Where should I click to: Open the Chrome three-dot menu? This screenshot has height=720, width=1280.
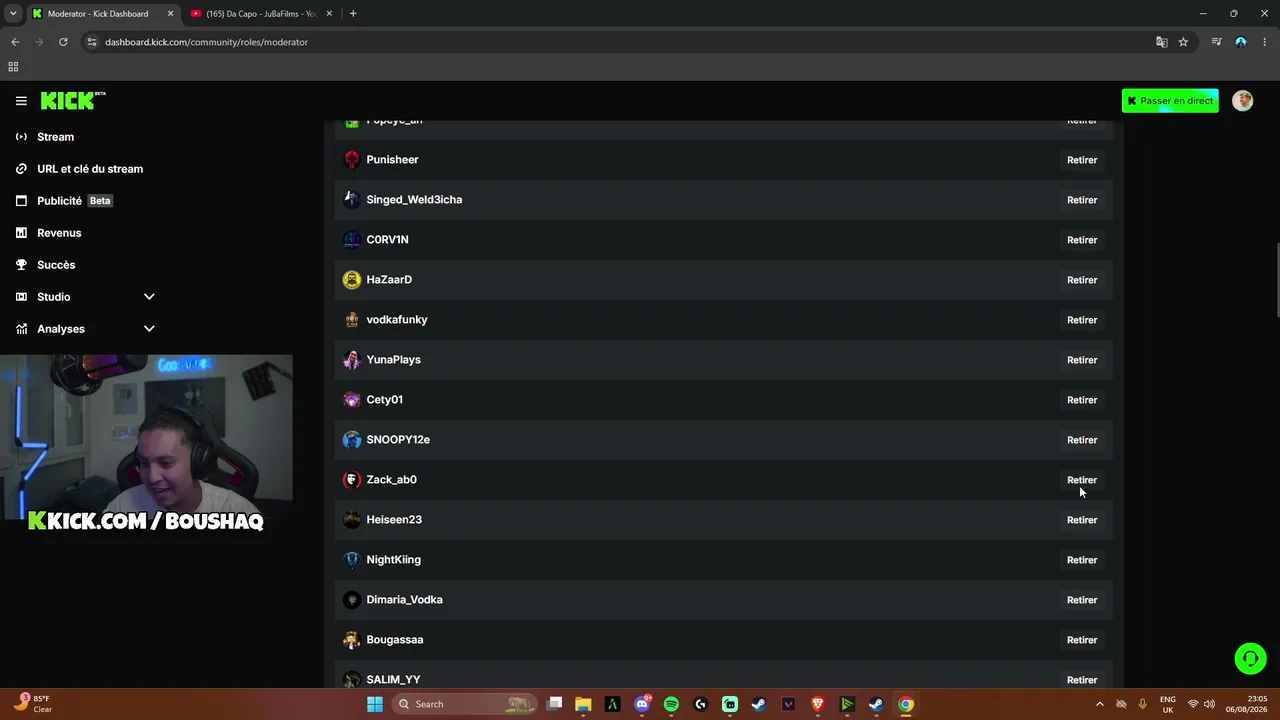click(x=1265, y=42)
